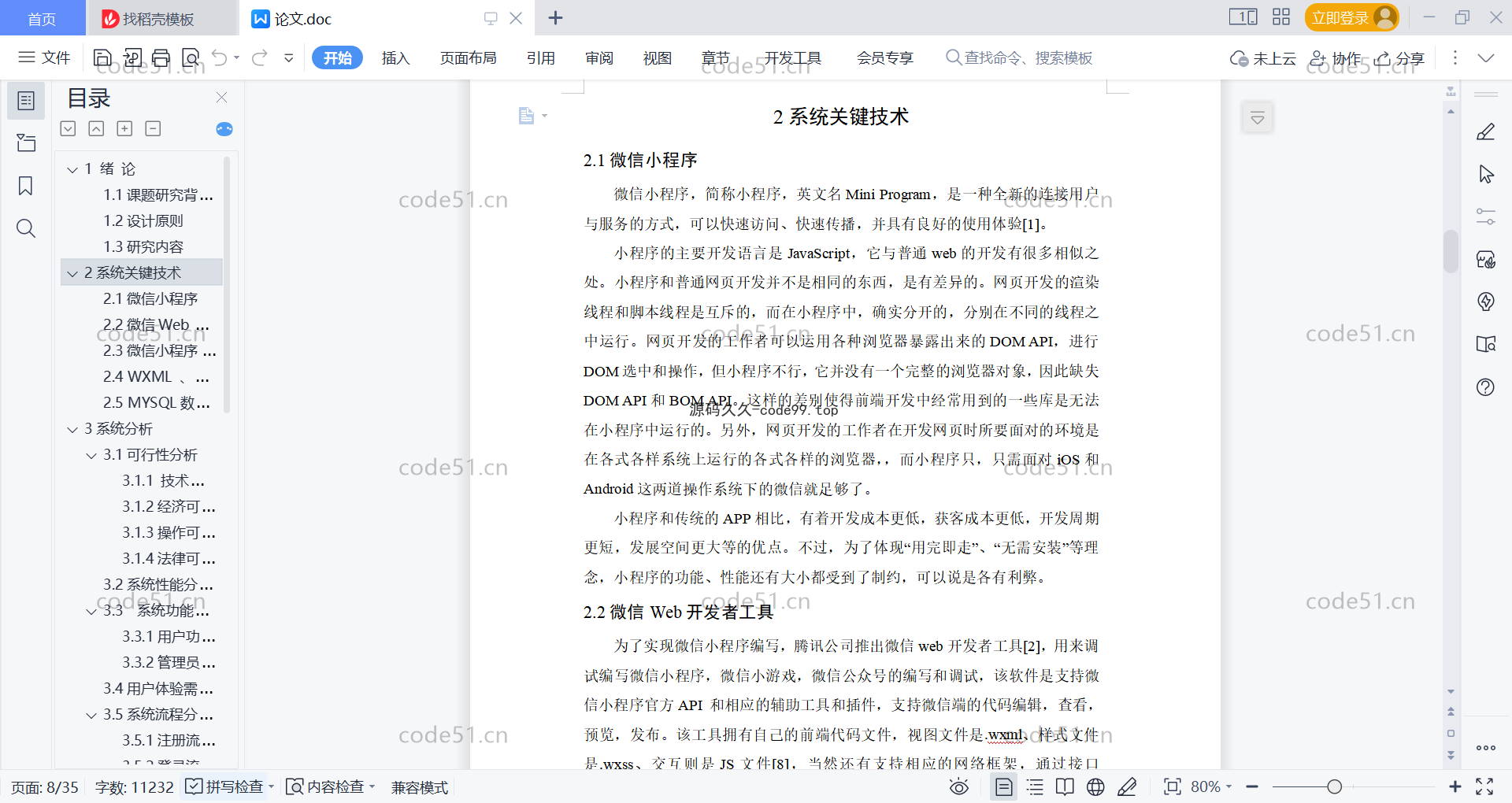
Task: Switch to the 引用 tab
Action: pyautogui.click(x=541, y=57)
